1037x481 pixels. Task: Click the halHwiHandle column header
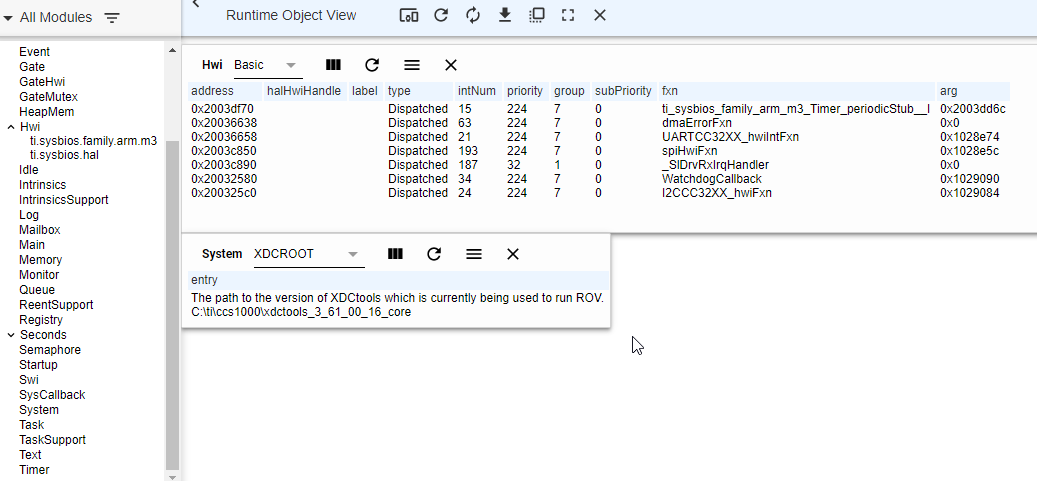(304, 91)
